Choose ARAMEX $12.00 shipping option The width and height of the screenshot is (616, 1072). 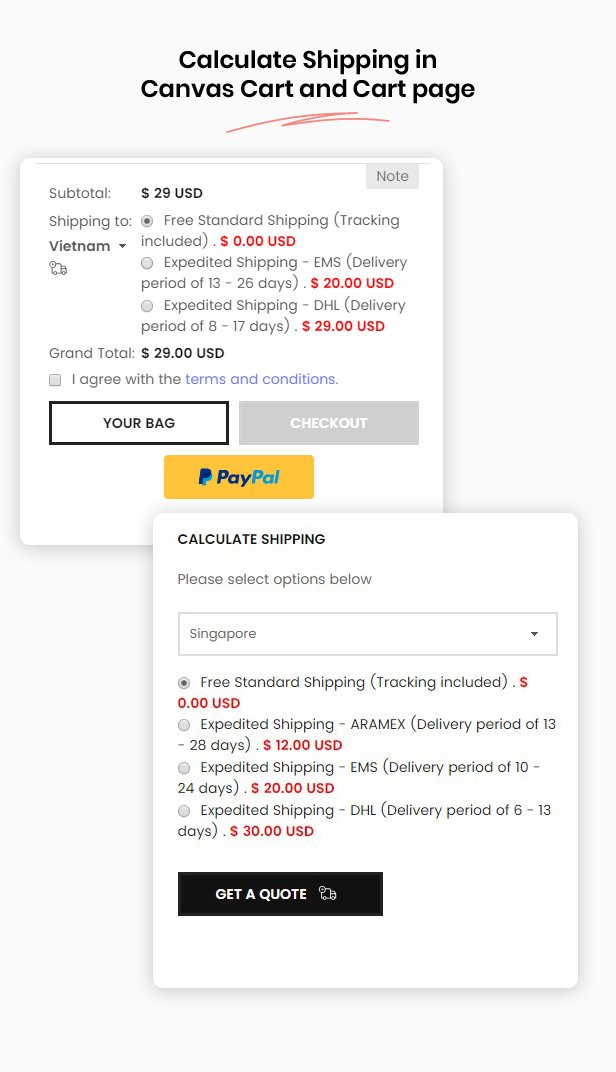tap(184, 725)
